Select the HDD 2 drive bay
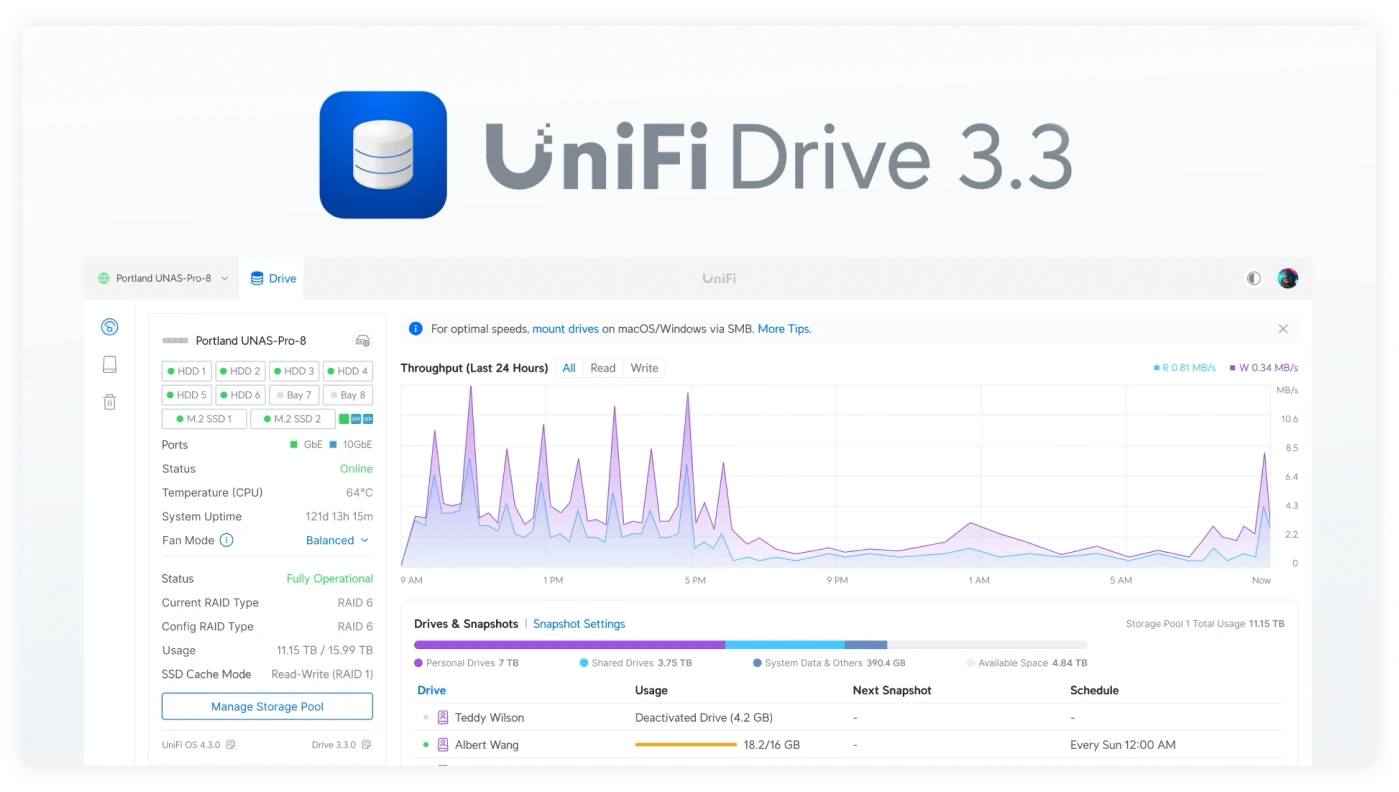Viewport: 1399px width, 792px height. pyautogui.click(x=240, y=371)
